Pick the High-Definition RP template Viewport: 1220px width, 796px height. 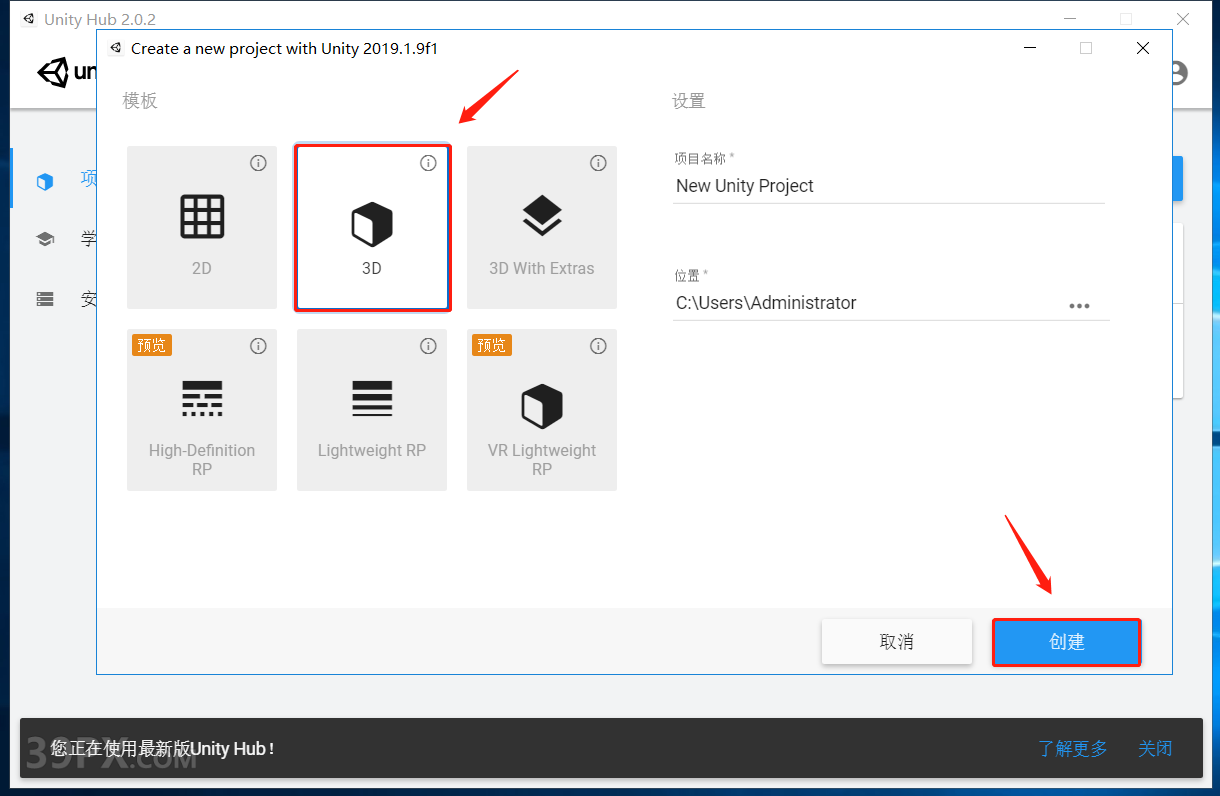(x=202, y=410)
